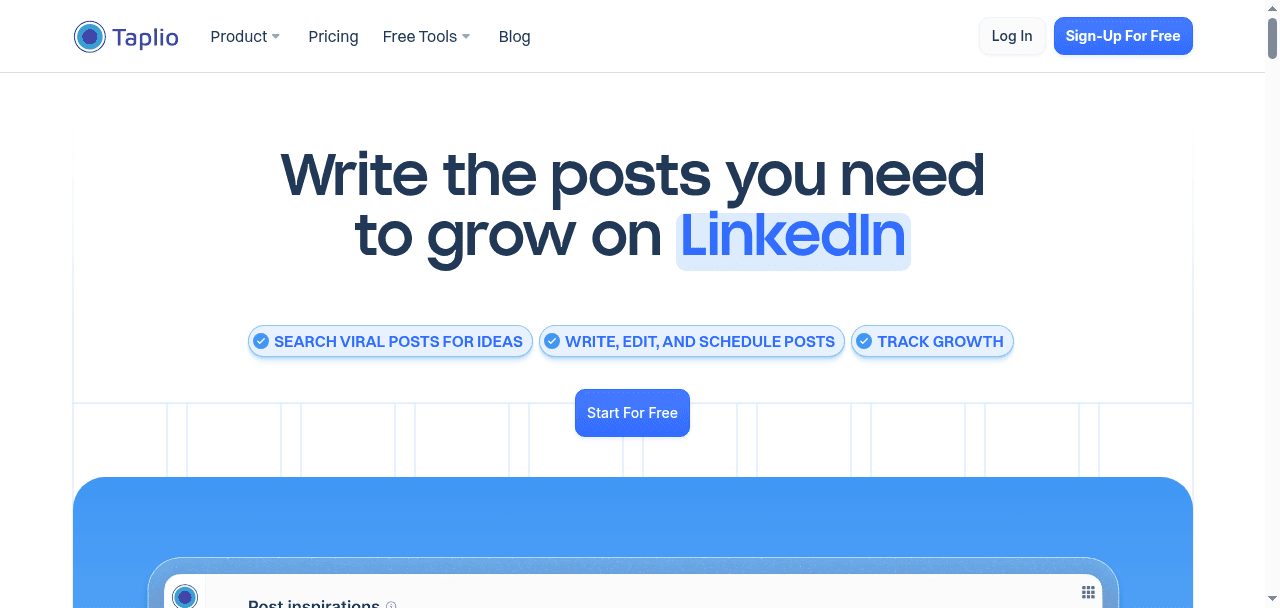The height and width of the screenshot is (608, 1280).
Task: Expand the Free Tools dropdown arrow
Action: (466, 37)
